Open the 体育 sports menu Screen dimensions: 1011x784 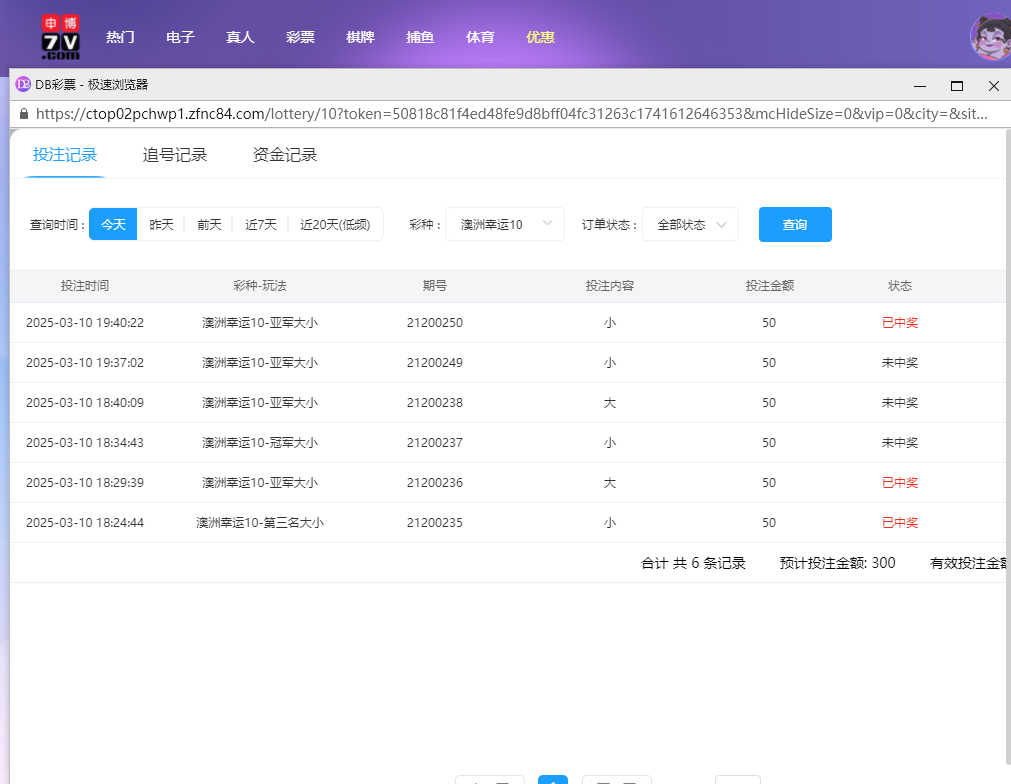tap(480, 36)
